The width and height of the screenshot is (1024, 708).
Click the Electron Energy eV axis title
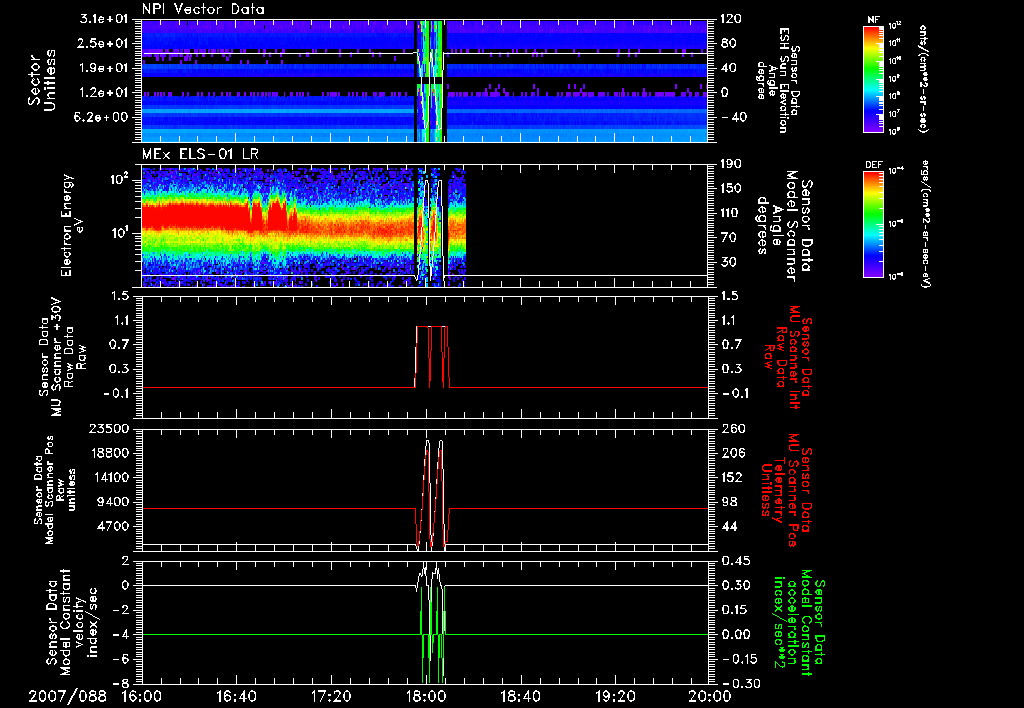[x=73, y=225]
